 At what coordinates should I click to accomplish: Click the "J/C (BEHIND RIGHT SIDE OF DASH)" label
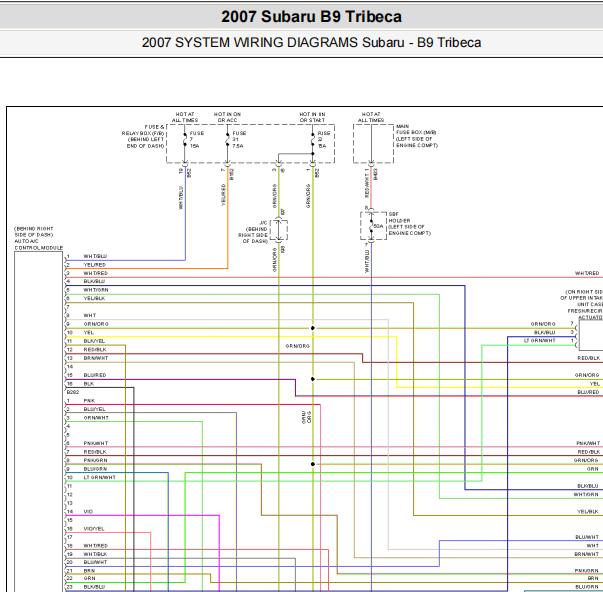click(x=253, y=232)
